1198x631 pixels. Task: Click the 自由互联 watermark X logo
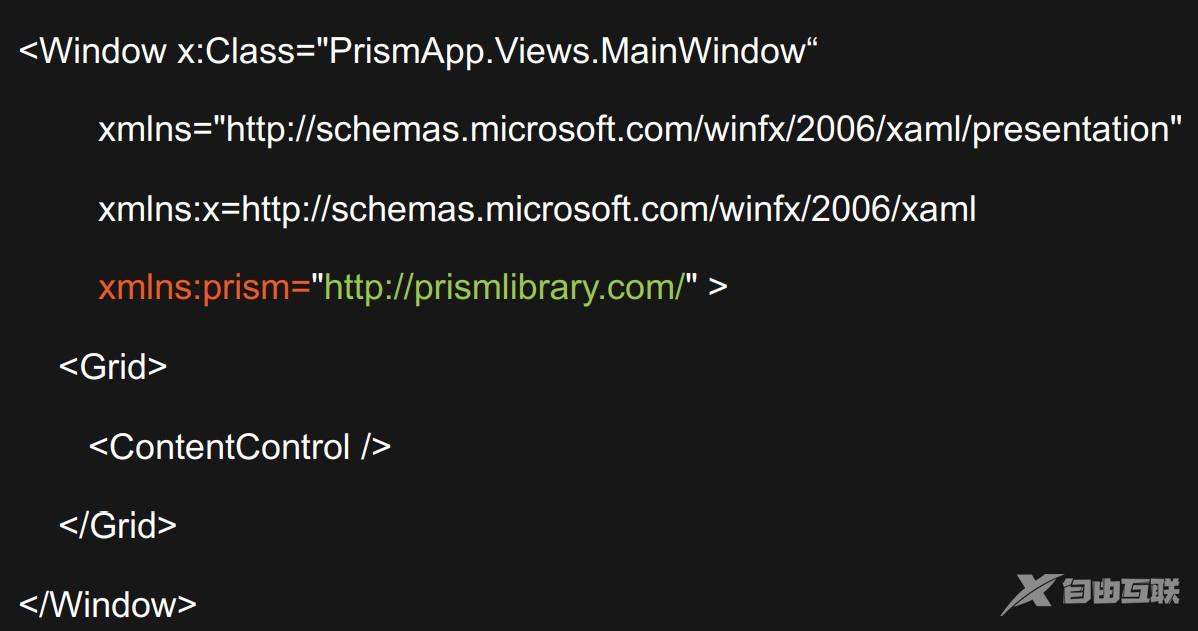click(1028, 594)
